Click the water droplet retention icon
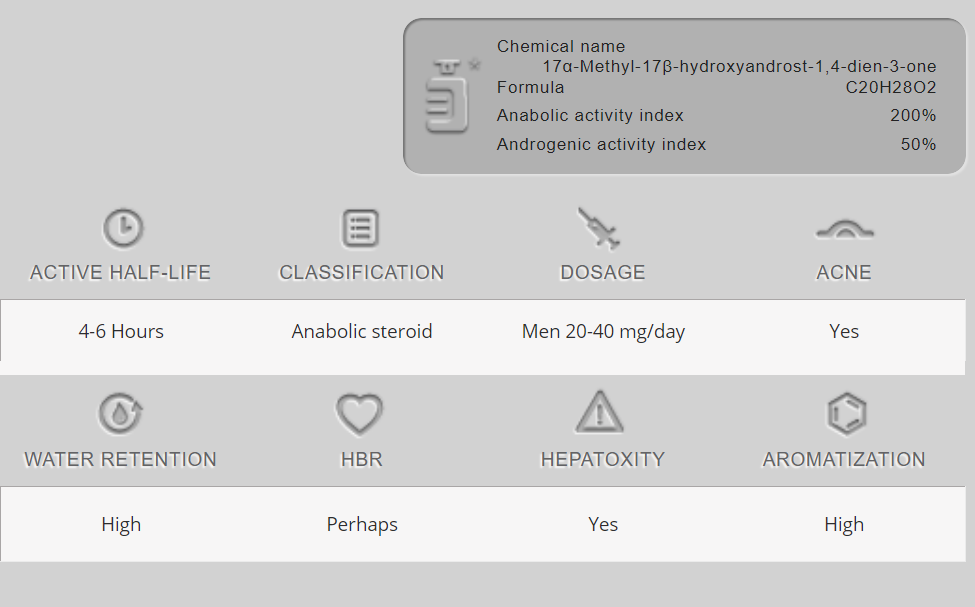The width and height of the screenshot is (975, 607). tap(120, 414)
